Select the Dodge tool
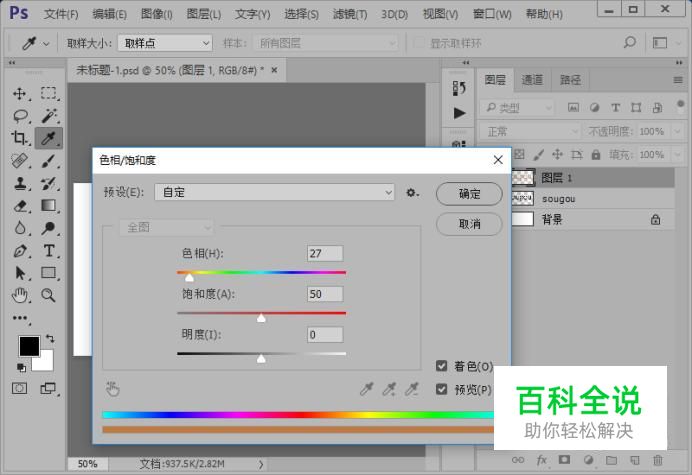Viewport: 692px width, 475px height. click(x=49, y=228)
